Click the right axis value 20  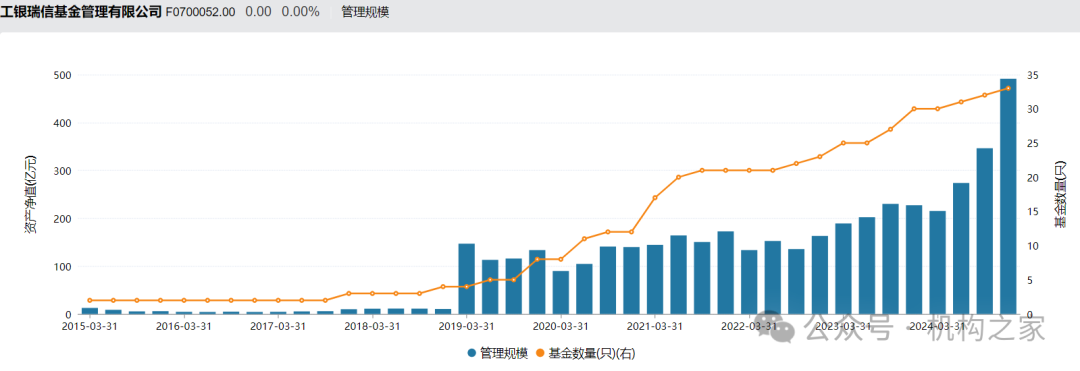pyautogui.click(x=1032, y=178)
